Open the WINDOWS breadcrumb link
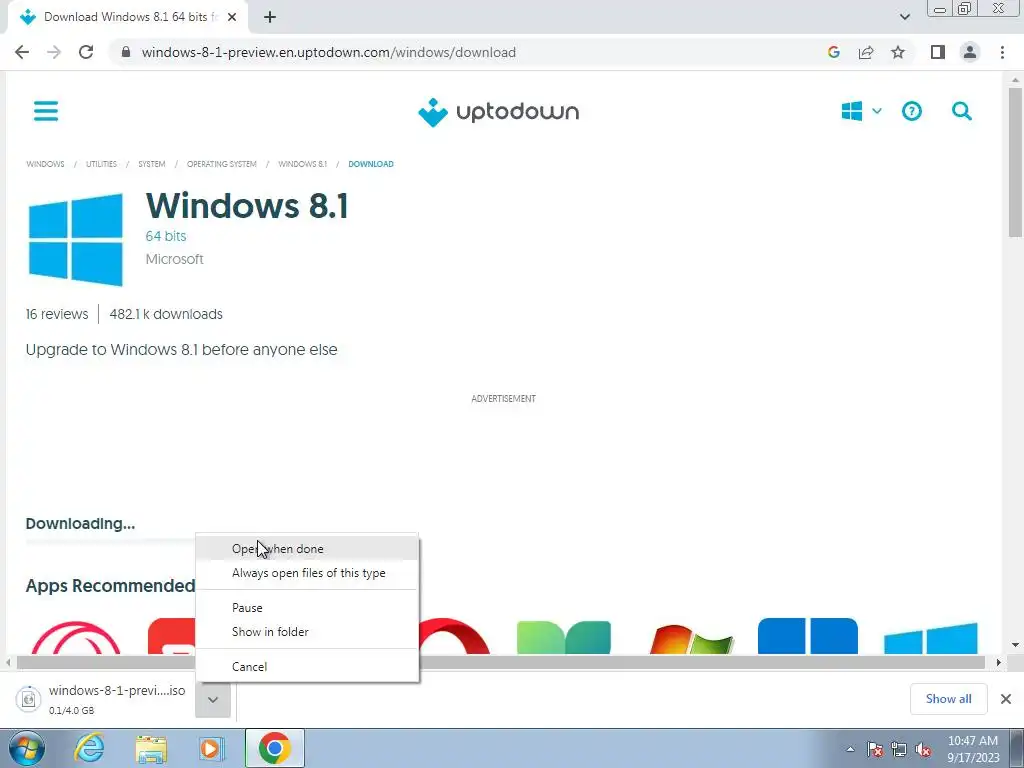 (45, 164)
